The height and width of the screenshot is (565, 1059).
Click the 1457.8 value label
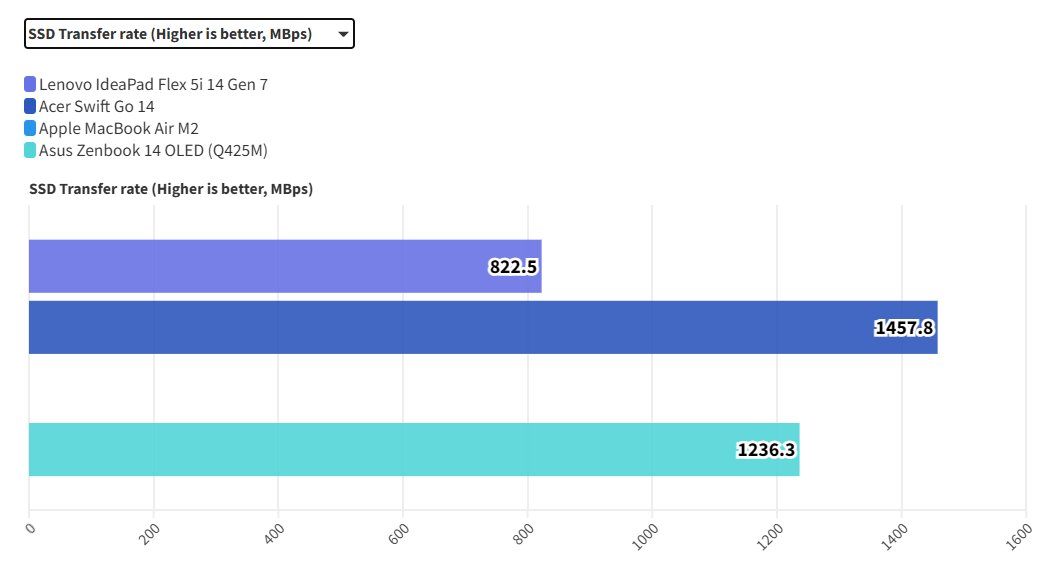904,328
